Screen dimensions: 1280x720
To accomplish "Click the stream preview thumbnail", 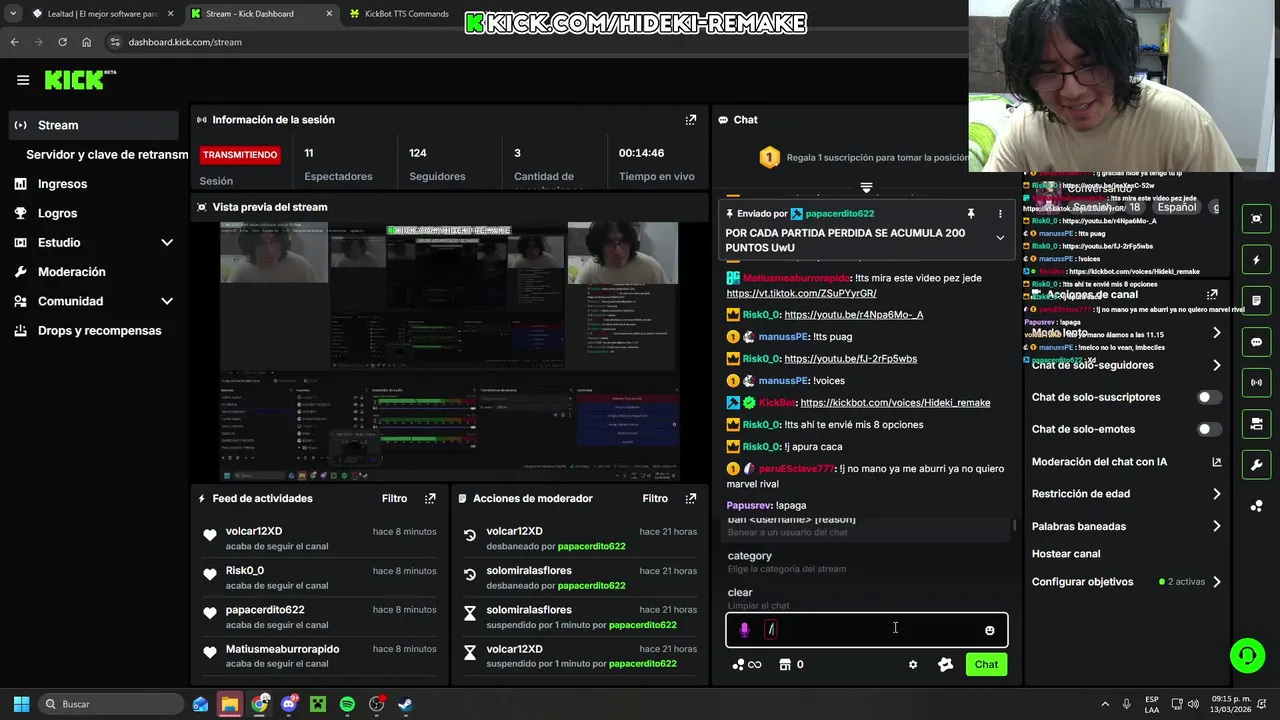I will 449,351.
